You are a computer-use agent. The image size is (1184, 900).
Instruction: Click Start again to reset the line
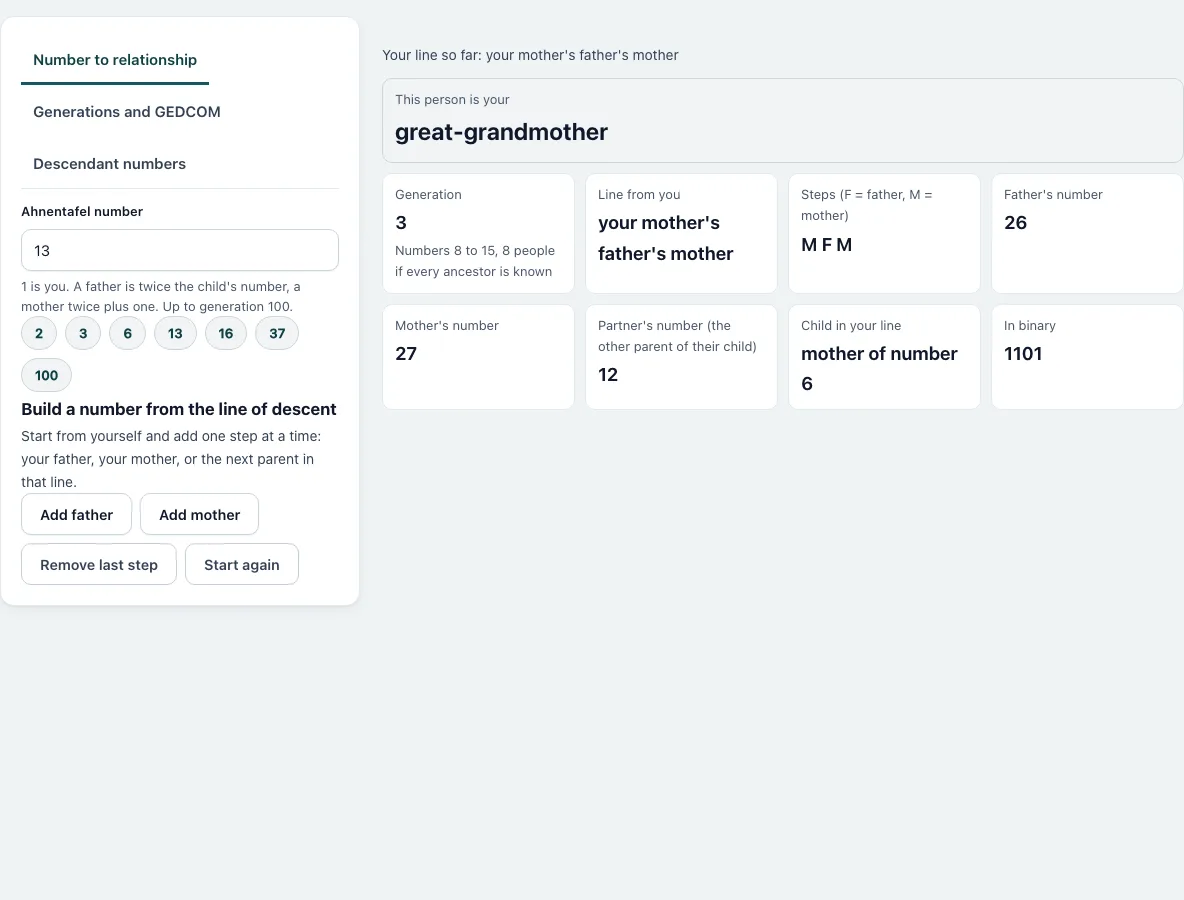(x=242, y=564)
